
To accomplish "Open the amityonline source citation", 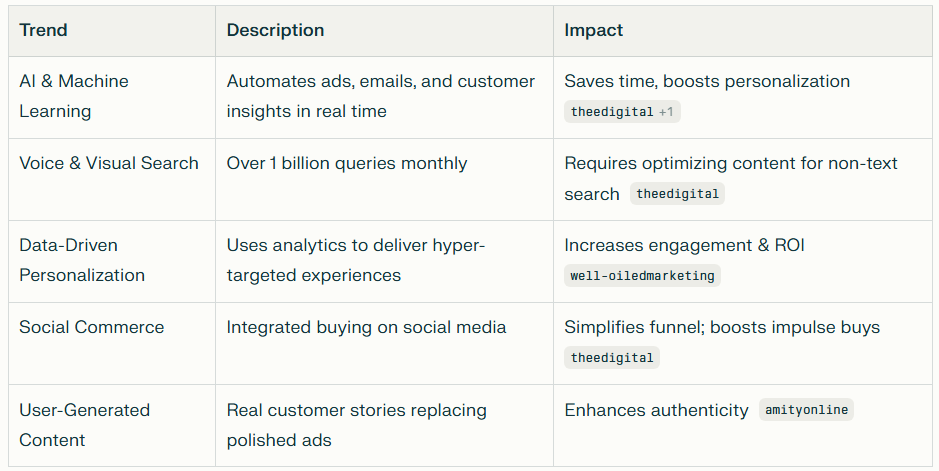I will tap(806, 410).
